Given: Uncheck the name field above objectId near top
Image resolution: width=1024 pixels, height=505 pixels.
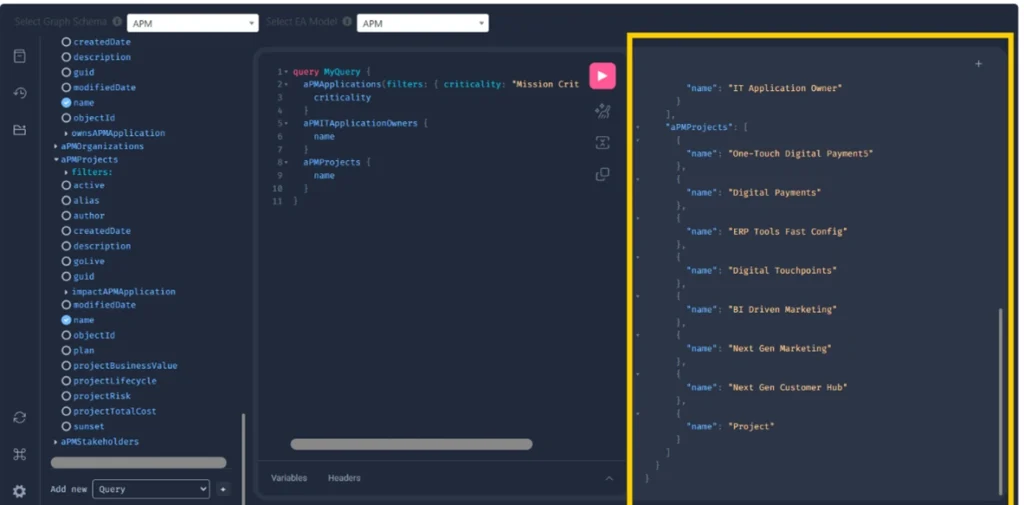Looking at the screenshot, I should pyautogui.click(x=66, y=103).
